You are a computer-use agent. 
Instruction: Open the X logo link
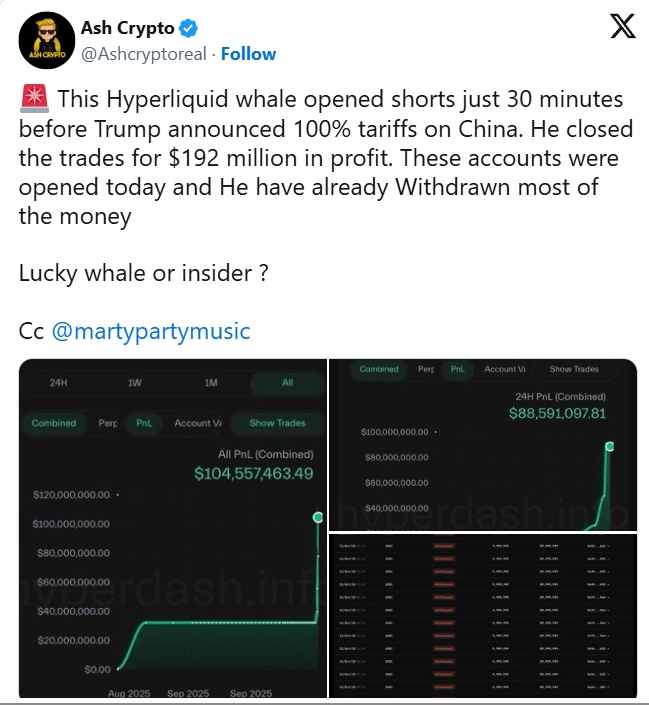tap(621, 28)
